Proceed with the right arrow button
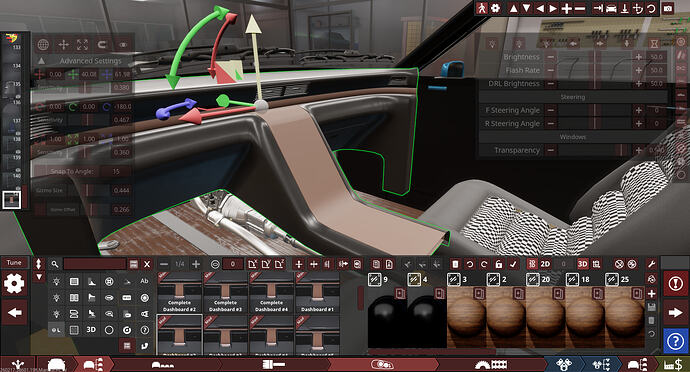 pyautogui.click(x=675, y=313)
